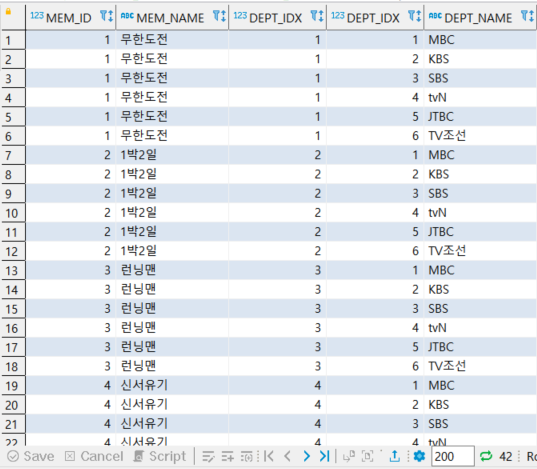Go to next row arrow

click(307, 456)
